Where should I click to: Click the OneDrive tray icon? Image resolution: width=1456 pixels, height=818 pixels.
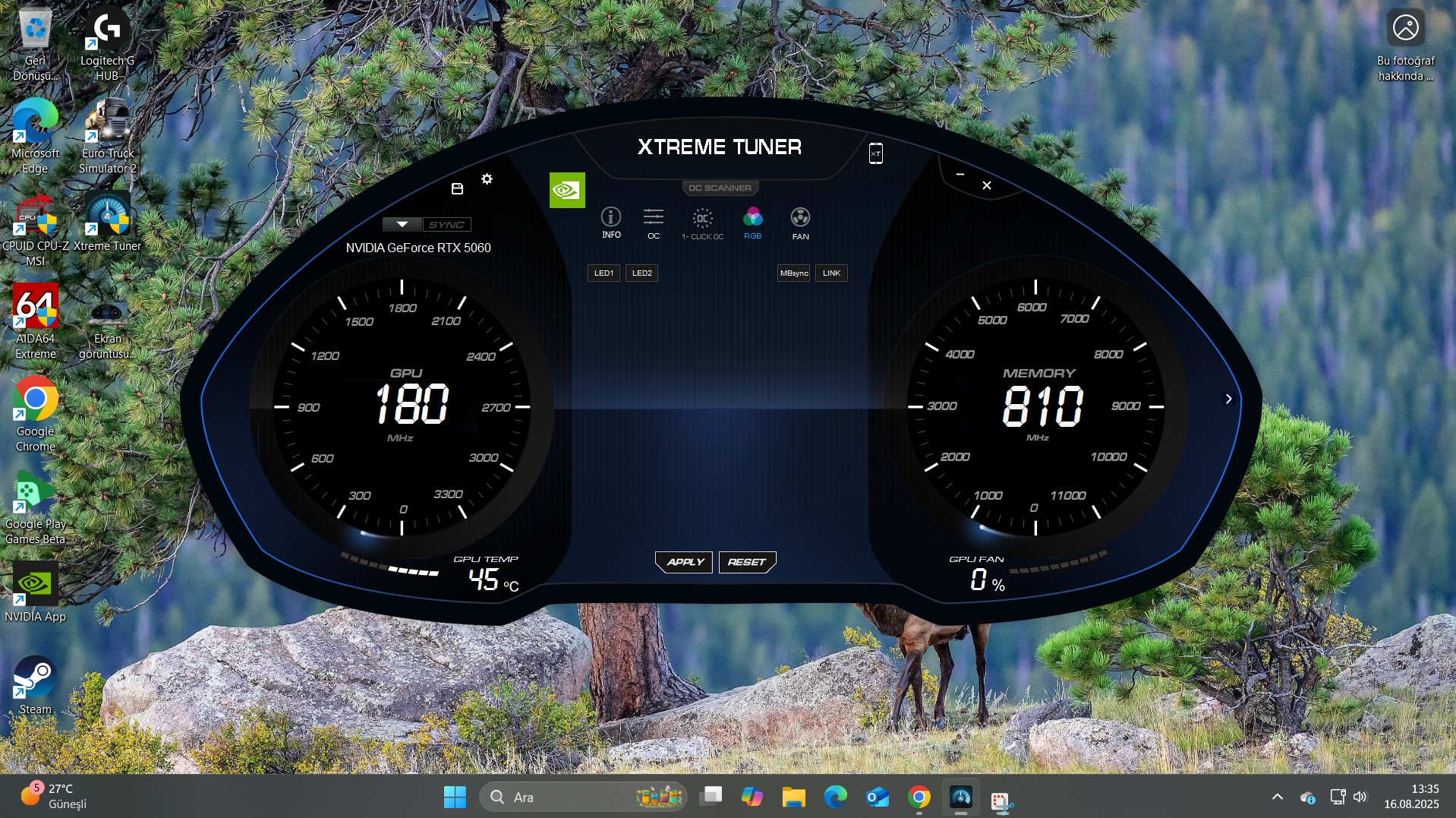pyautogui.click(x=1307, y=797)
